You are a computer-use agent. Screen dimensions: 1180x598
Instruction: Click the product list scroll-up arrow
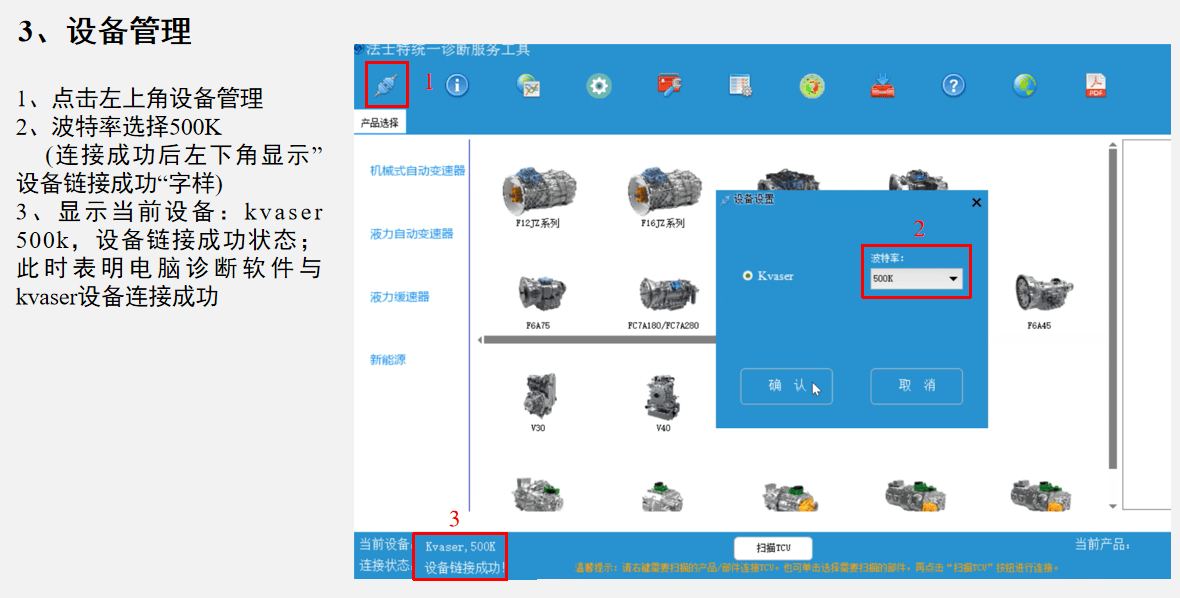(x=1113, y=144)
